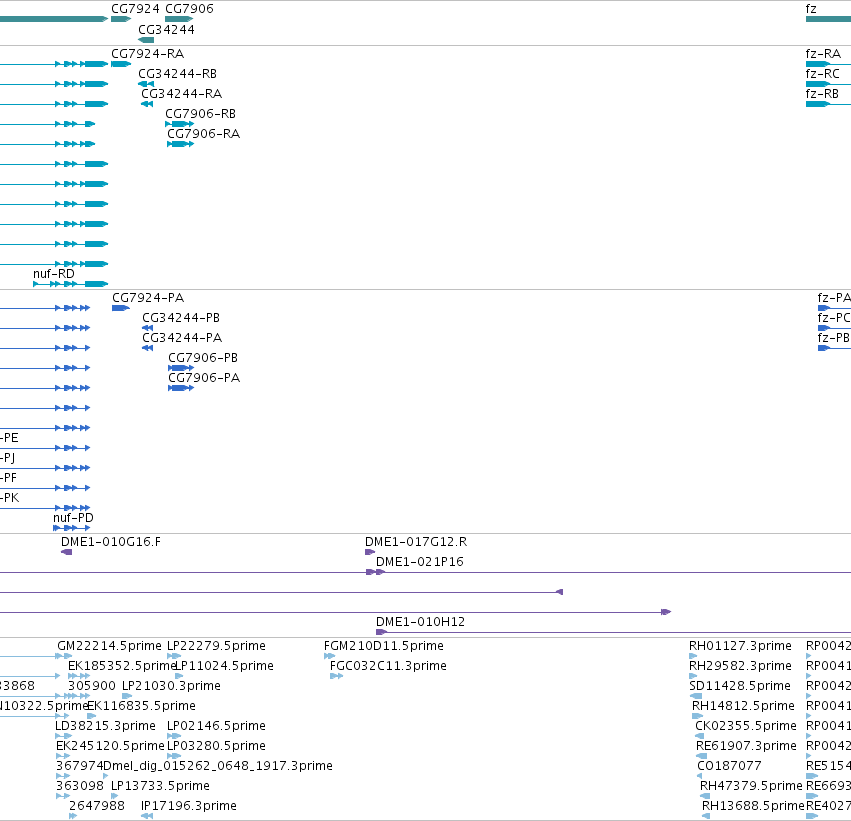Select the fz-RB transcript label
Image resolution: width=851 pixels, height=821 pixels.
(822, 94)
